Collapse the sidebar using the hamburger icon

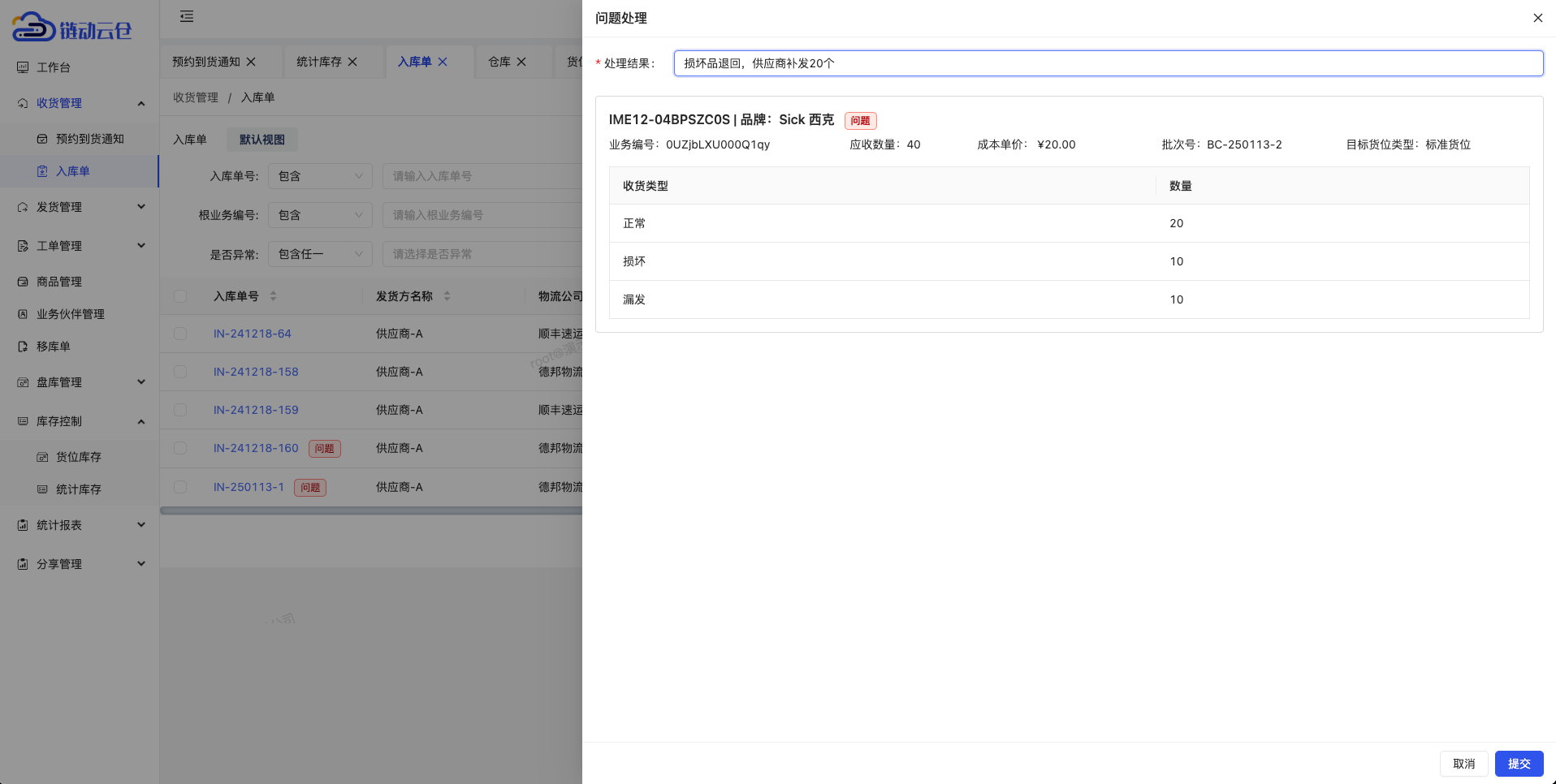click(186, 16)
